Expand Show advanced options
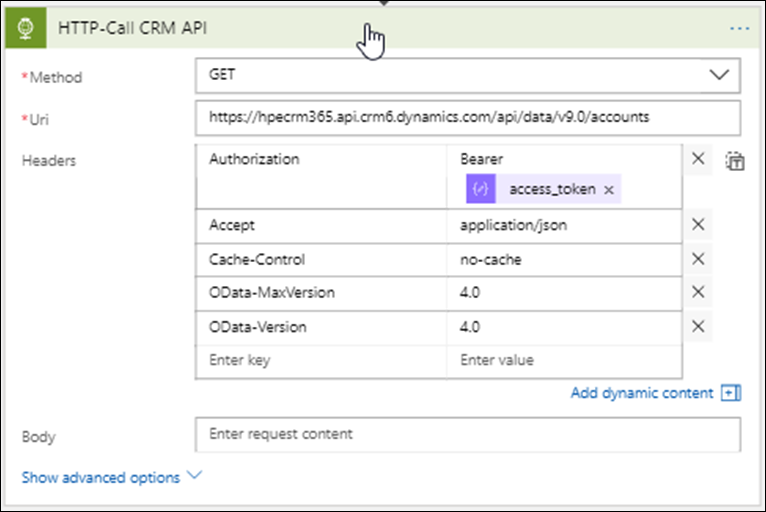This screenshot has width=766, height=512. (x=111, y=478)
